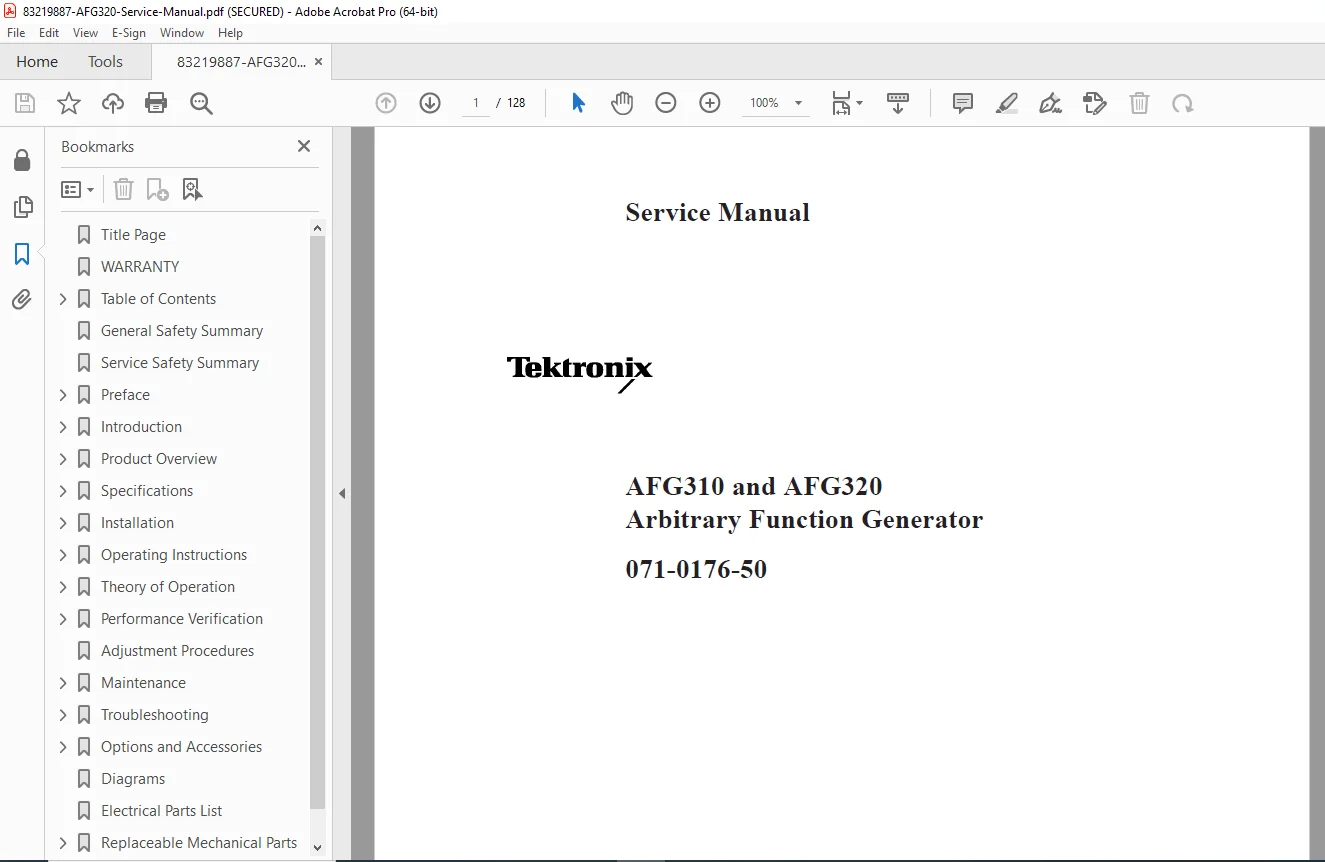Expand the Theory of Operation bookmark

coord(63,587)
